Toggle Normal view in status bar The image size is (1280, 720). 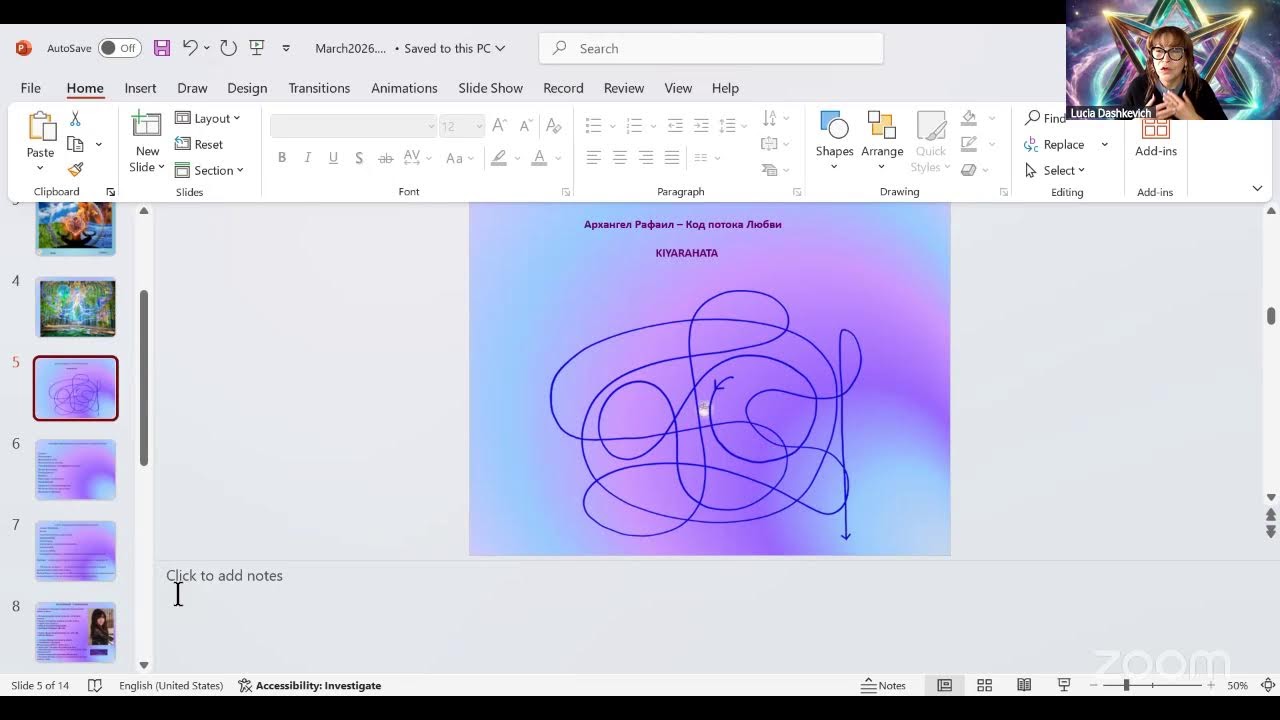pyautogui.click(x=944, y=685)
